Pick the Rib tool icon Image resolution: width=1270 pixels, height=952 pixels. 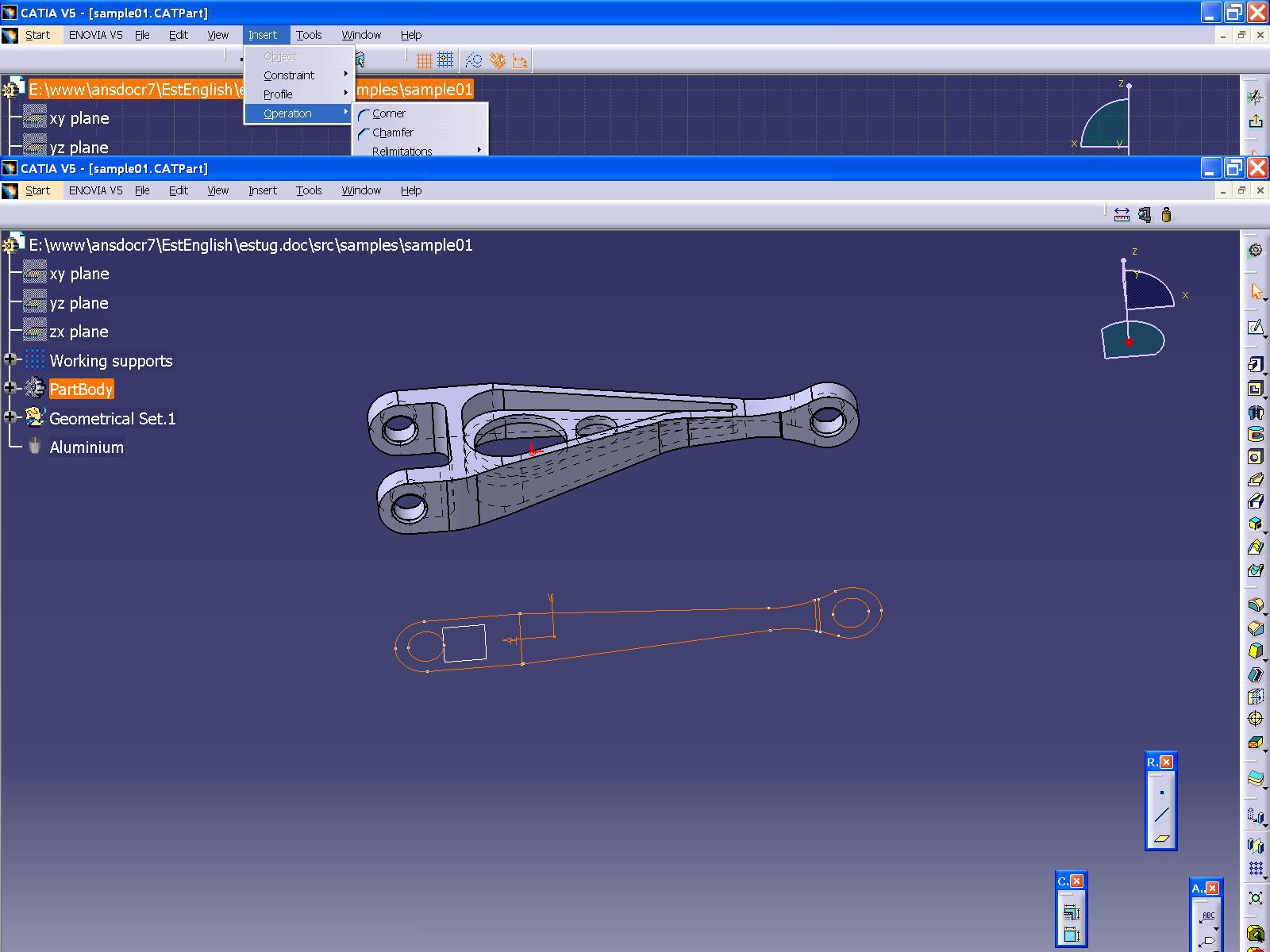click(1255, 479)
